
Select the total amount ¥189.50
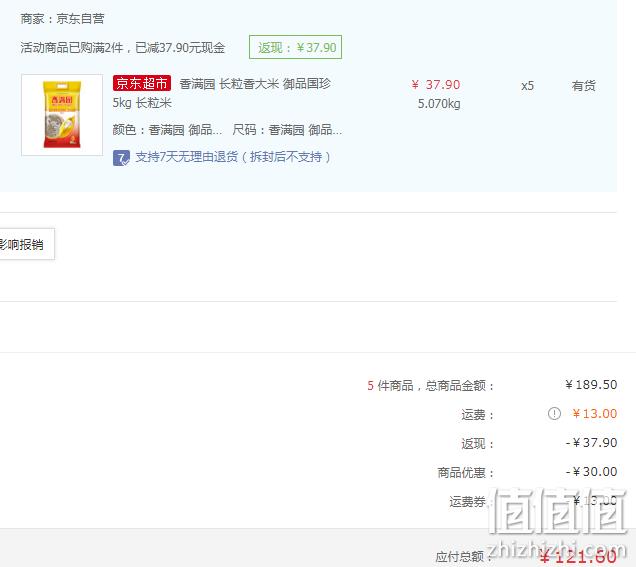coord(591,384)
